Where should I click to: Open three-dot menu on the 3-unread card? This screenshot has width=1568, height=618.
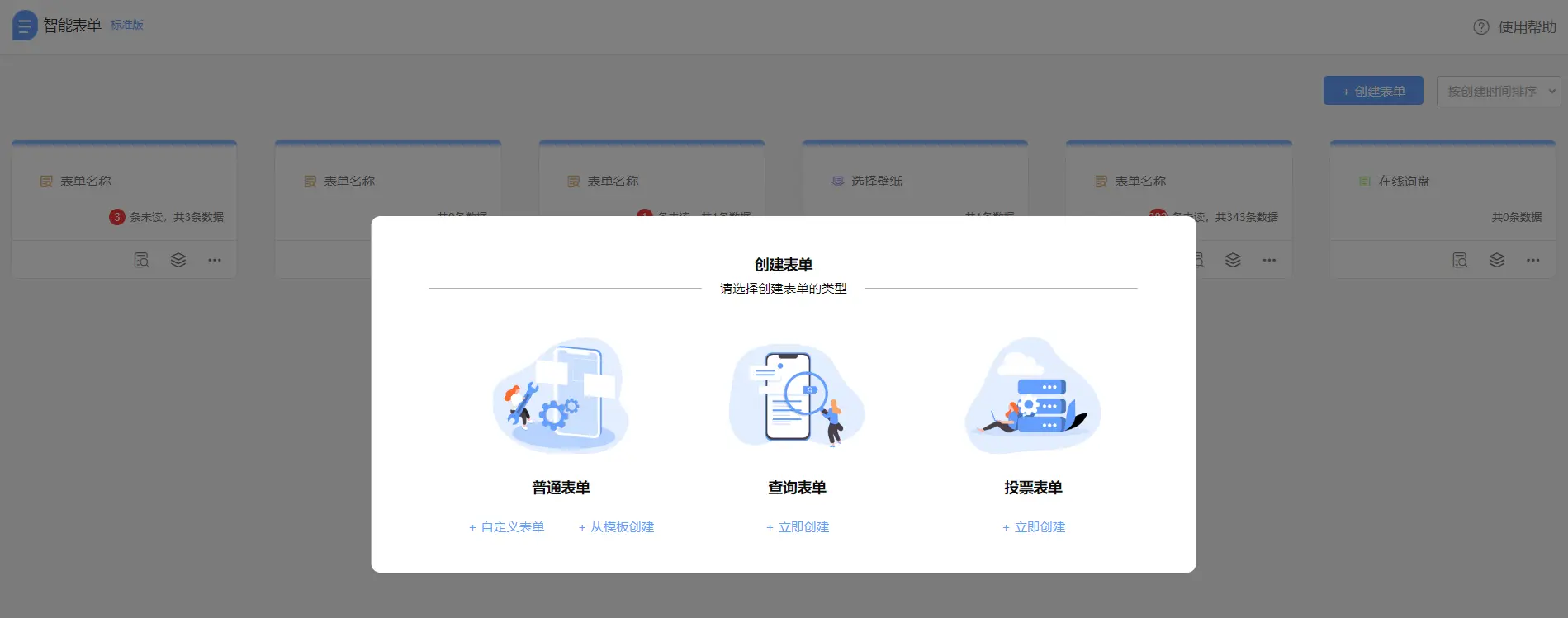click(x=215, y=261)
